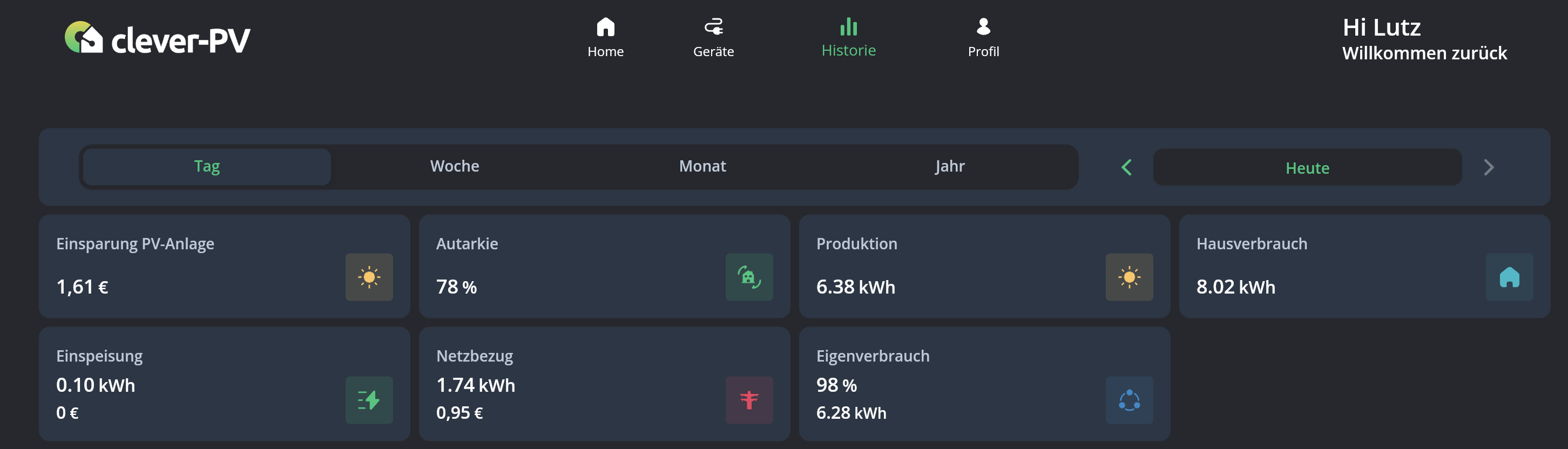The width and height of the screenshot is (1568, 449).
Task: Click the Hausverbrauch house icon
Action: 1509,277
